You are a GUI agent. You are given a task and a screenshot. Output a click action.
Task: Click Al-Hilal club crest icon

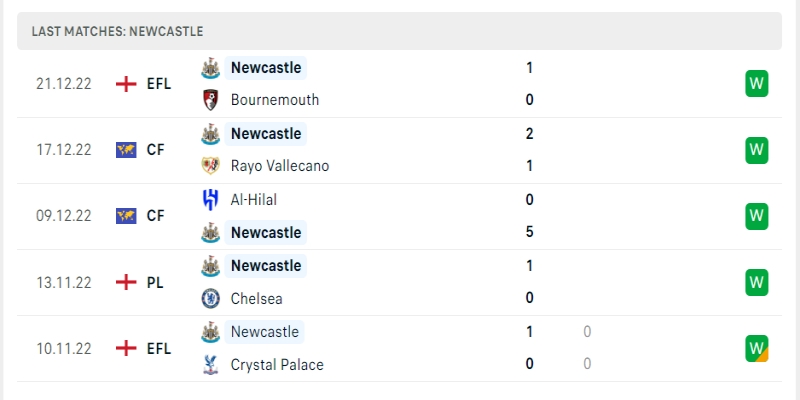211,199
